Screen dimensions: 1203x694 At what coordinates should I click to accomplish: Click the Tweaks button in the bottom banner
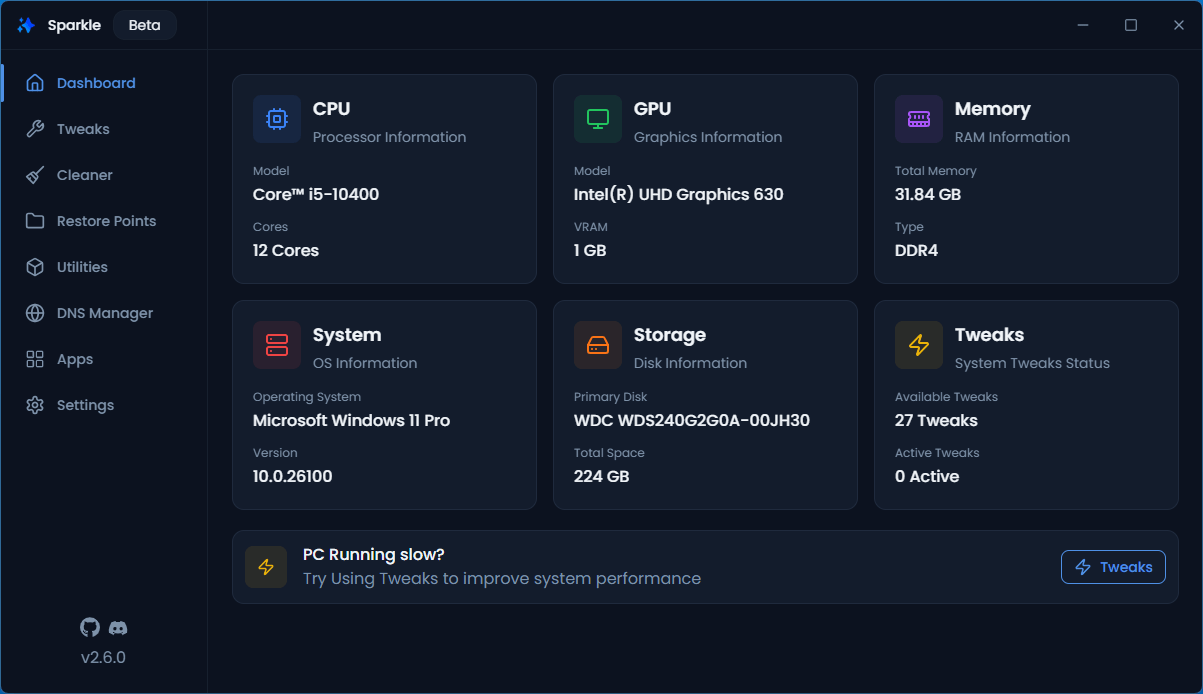click(x=1113, y=567)
